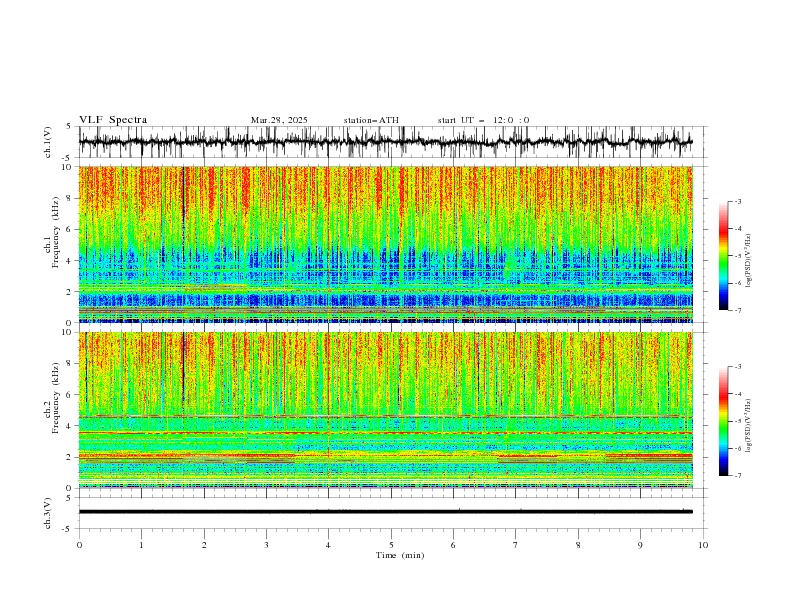This screenshot has width=792, height=612.
Task: Click time-axis tick label "4"
Action: [329, 545]
